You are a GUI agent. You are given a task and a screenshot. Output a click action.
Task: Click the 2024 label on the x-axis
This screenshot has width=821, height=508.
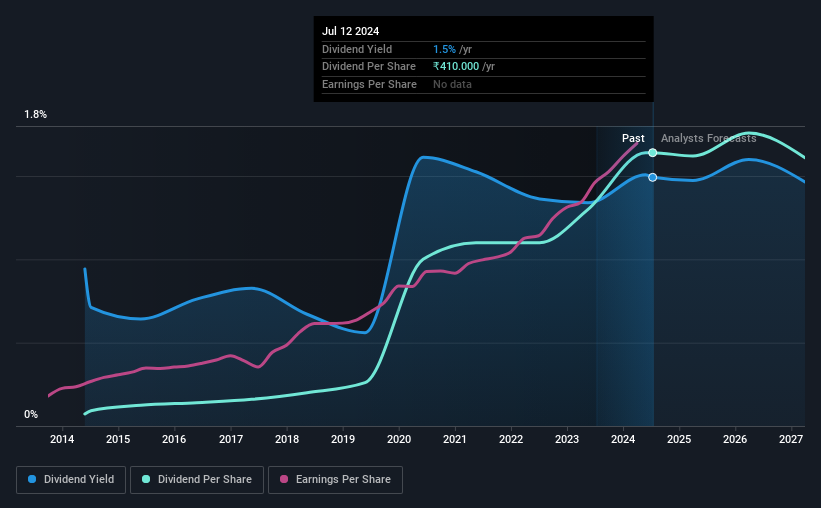click(623, 439)
